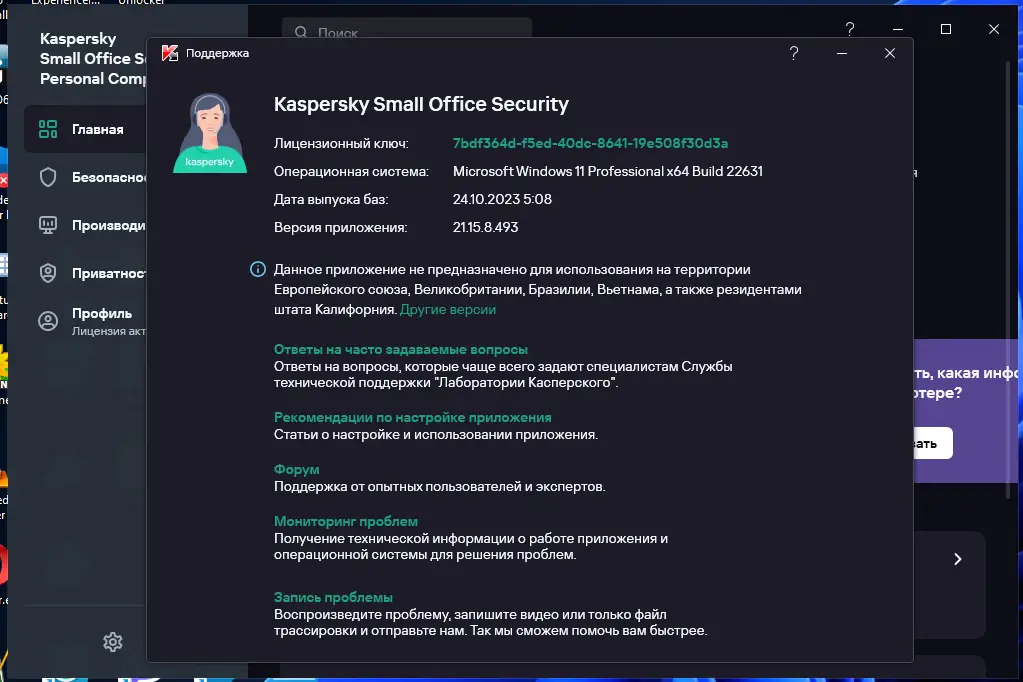Expand the card using the right arrow chevron
Image resolution: width=1023 pixels, height=682 pixels.
[x=957, y=560]
